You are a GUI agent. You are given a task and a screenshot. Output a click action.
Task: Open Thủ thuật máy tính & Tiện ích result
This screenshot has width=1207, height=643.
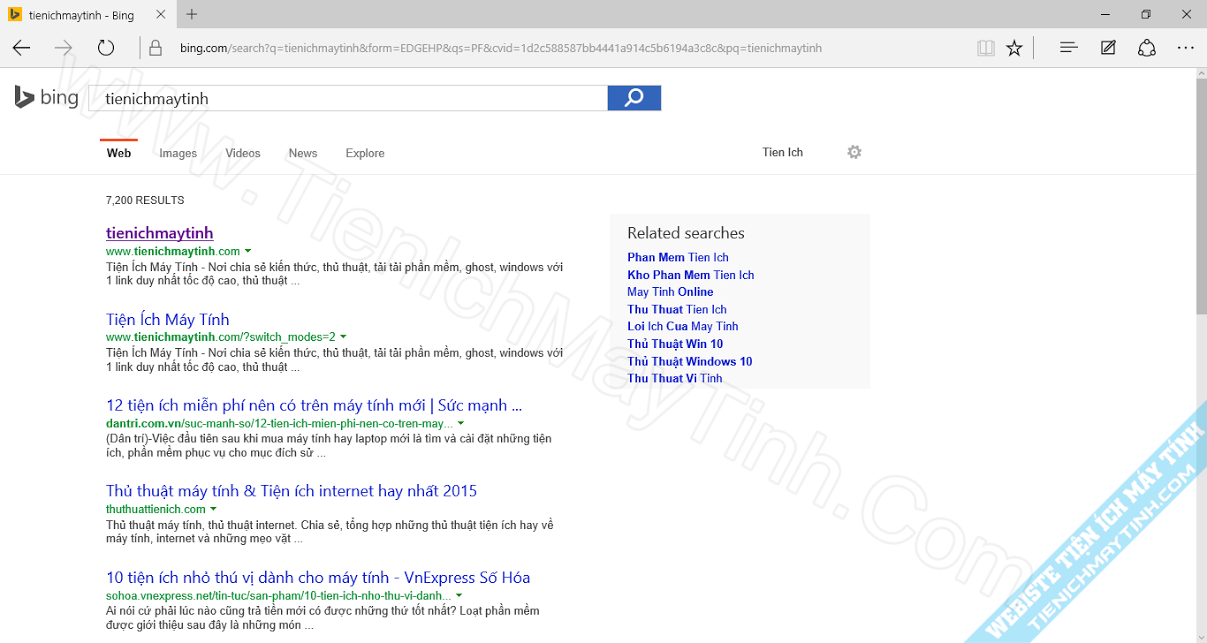(x=292, y=491)
